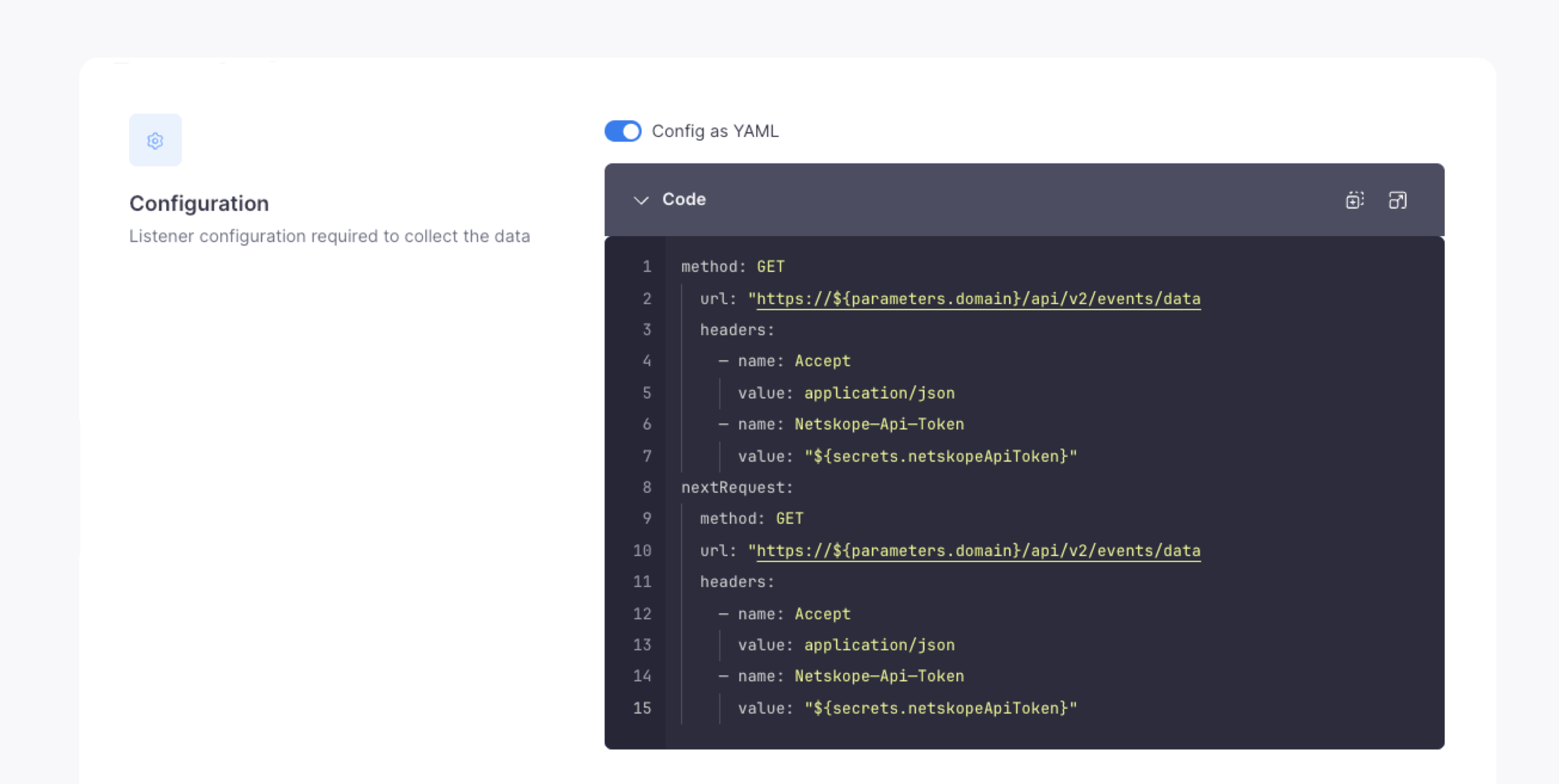Click the headers key on line 11
This screenshot has width=1559, height=784.
click(736, 582)
